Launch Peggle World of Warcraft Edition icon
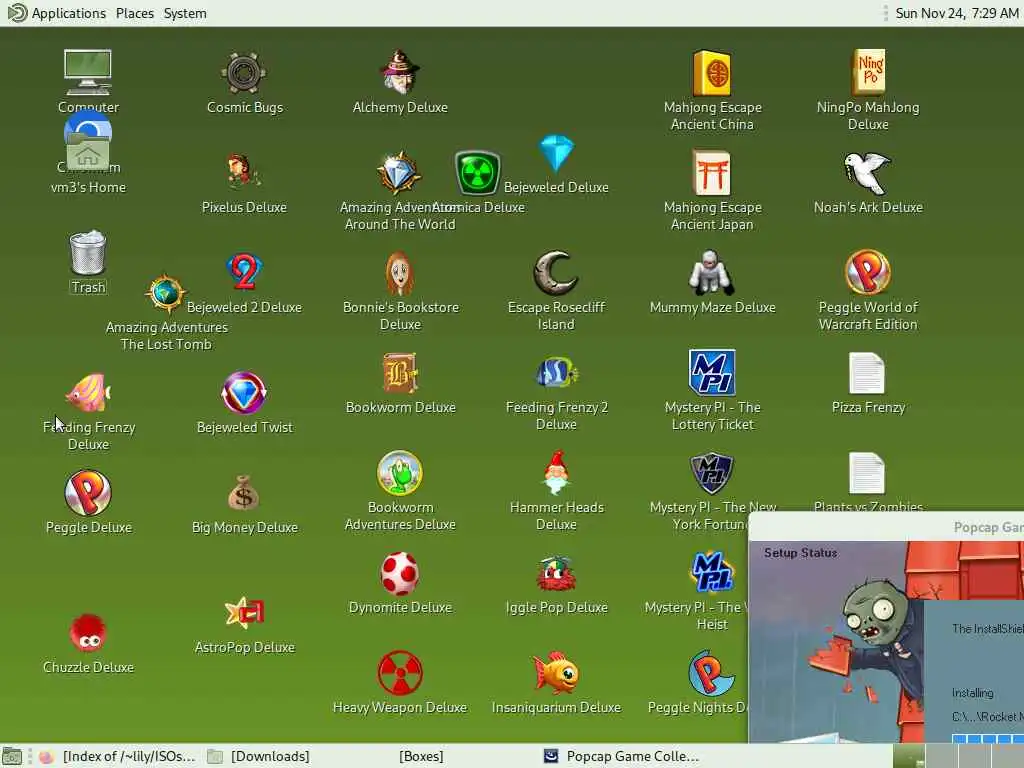Viewport: 1024px width, 768px height. coord(867,273)
